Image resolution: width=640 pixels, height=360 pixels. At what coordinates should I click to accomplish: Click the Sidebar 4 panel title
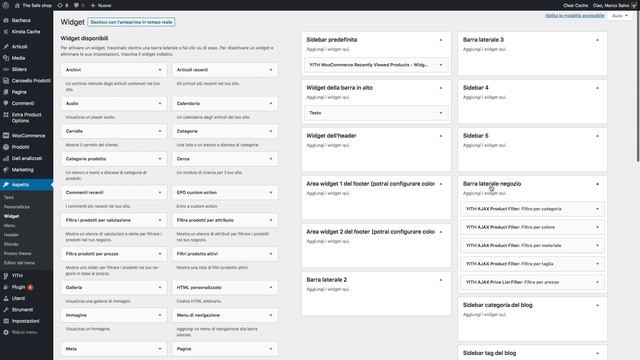(476, 88)
